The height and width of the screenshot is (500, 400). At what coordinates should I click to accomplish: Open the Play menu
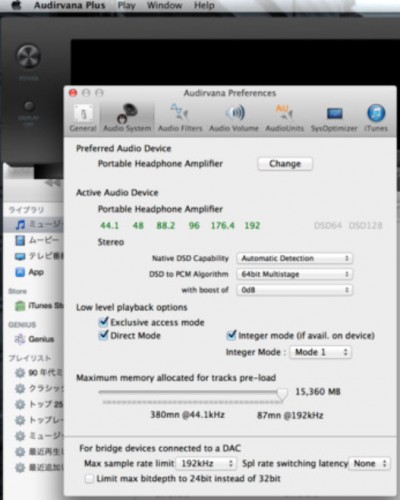pyautogui.click(x=126, y=5)
